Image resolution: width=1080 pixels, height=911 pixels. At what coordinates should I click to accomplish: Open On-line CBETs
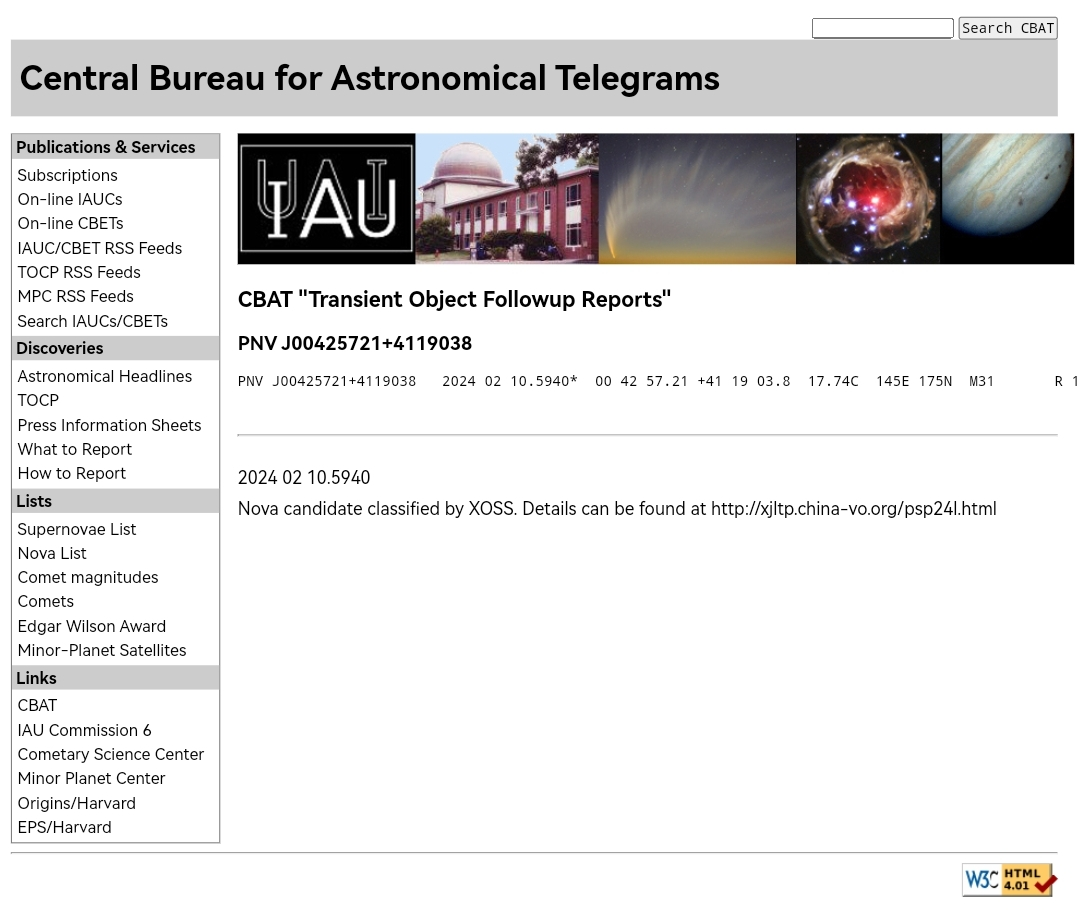71,224
